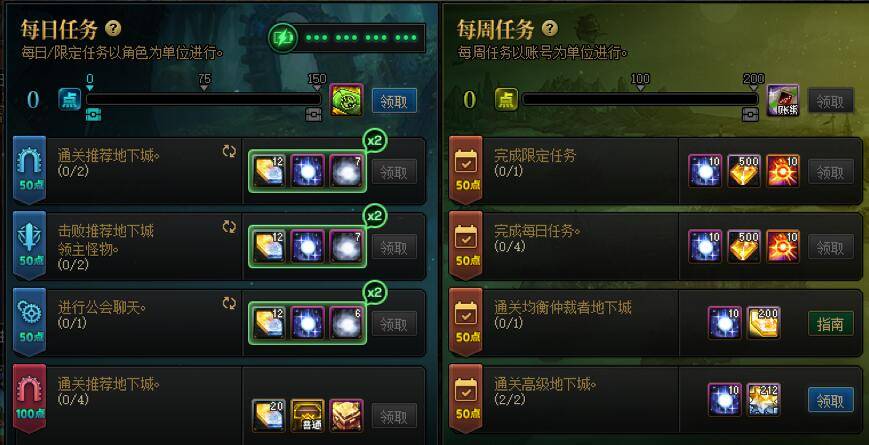This screenshot has height=445, width=869.
Task: Click the 200 gold ticket reward icon
Action: tap(763, 323)
